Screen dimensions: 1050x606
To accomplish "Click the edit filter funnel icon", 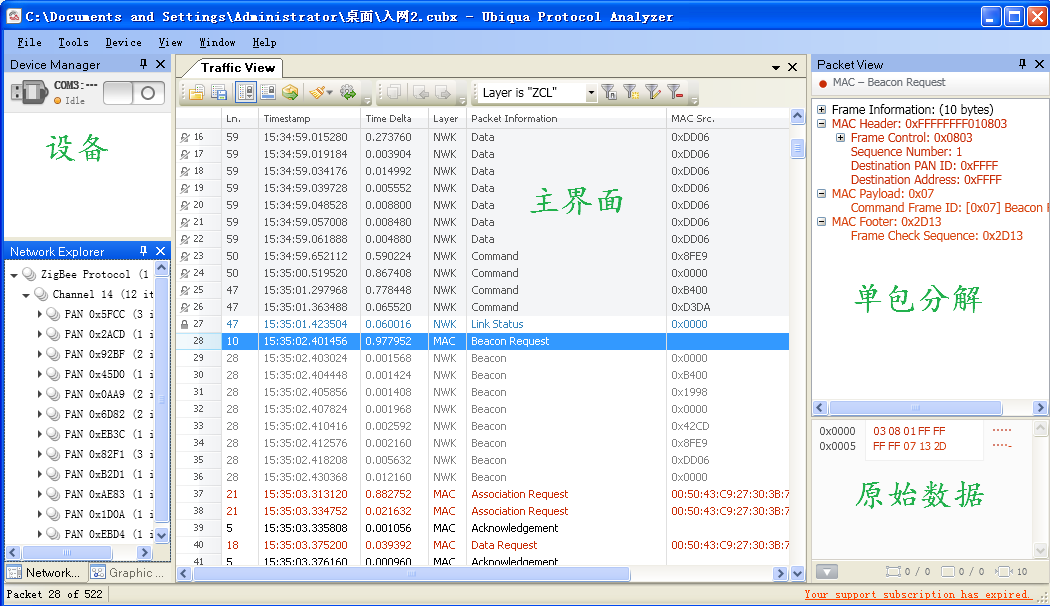I will [x=652, y=92].
